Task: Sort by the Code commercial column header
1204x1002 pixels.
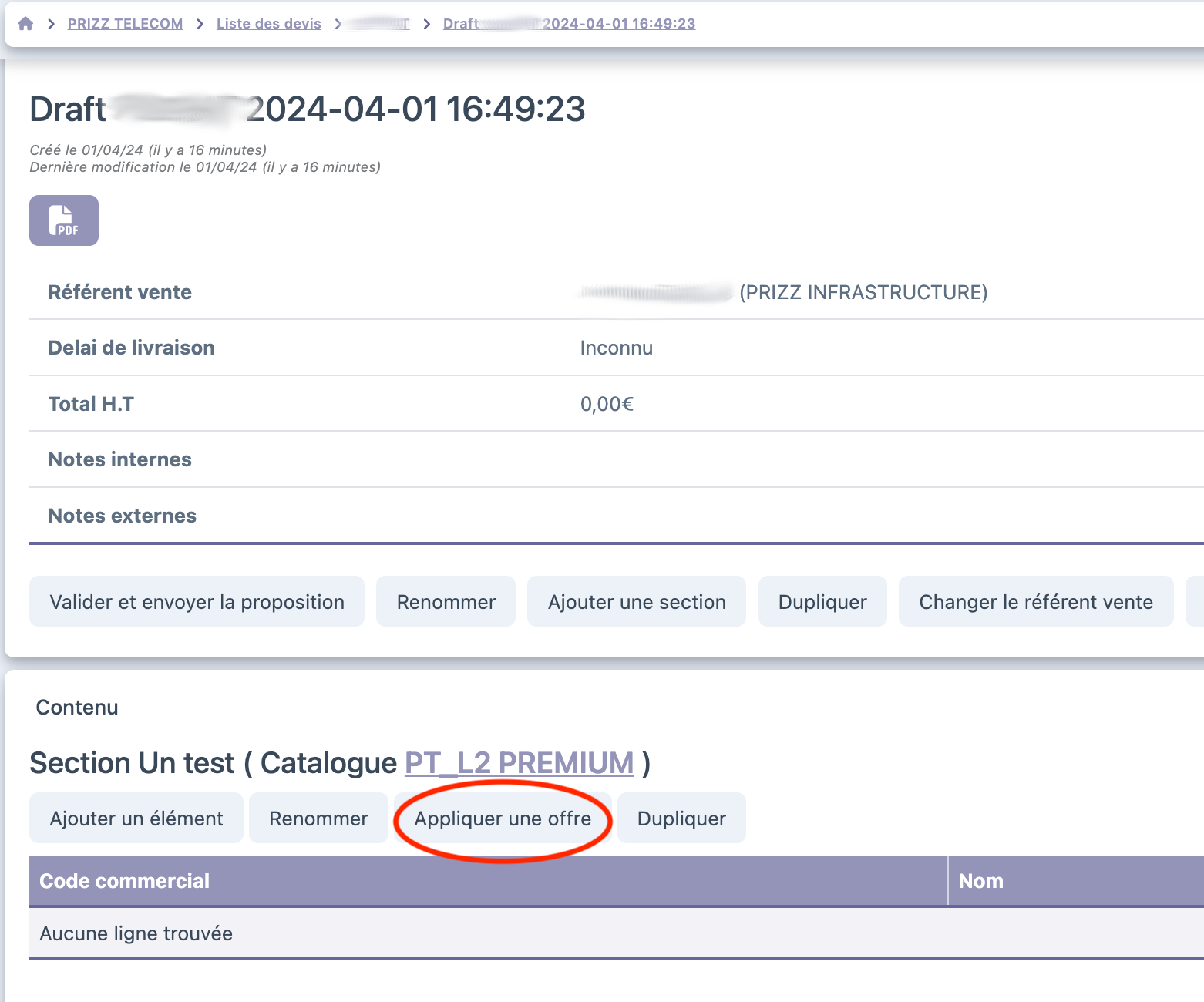Action: point(124,881)
